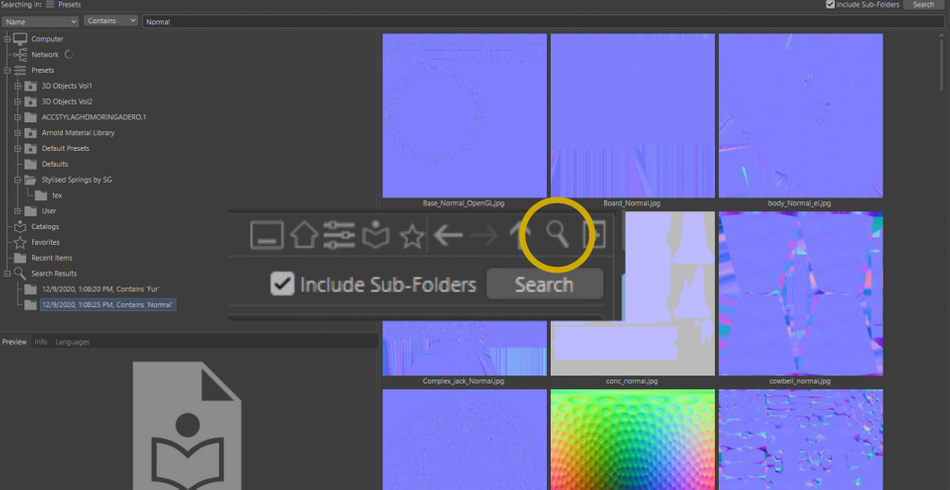The image size is (950, 490).
Task: Click the large Search button in the inset
Action: pyautogui.click(x=545, y=284)
